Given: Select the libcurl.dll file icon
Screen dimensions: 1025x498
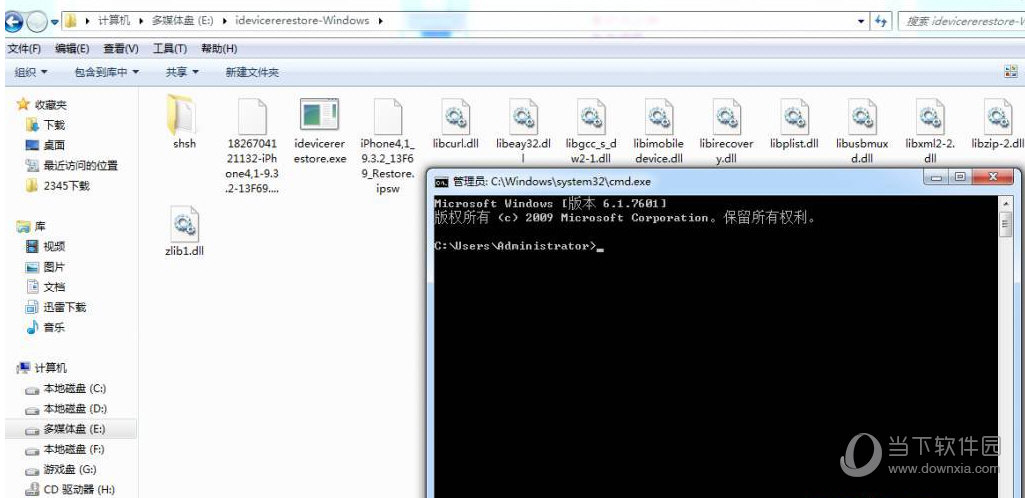Looking at the screenshot, I should [456, 116].
